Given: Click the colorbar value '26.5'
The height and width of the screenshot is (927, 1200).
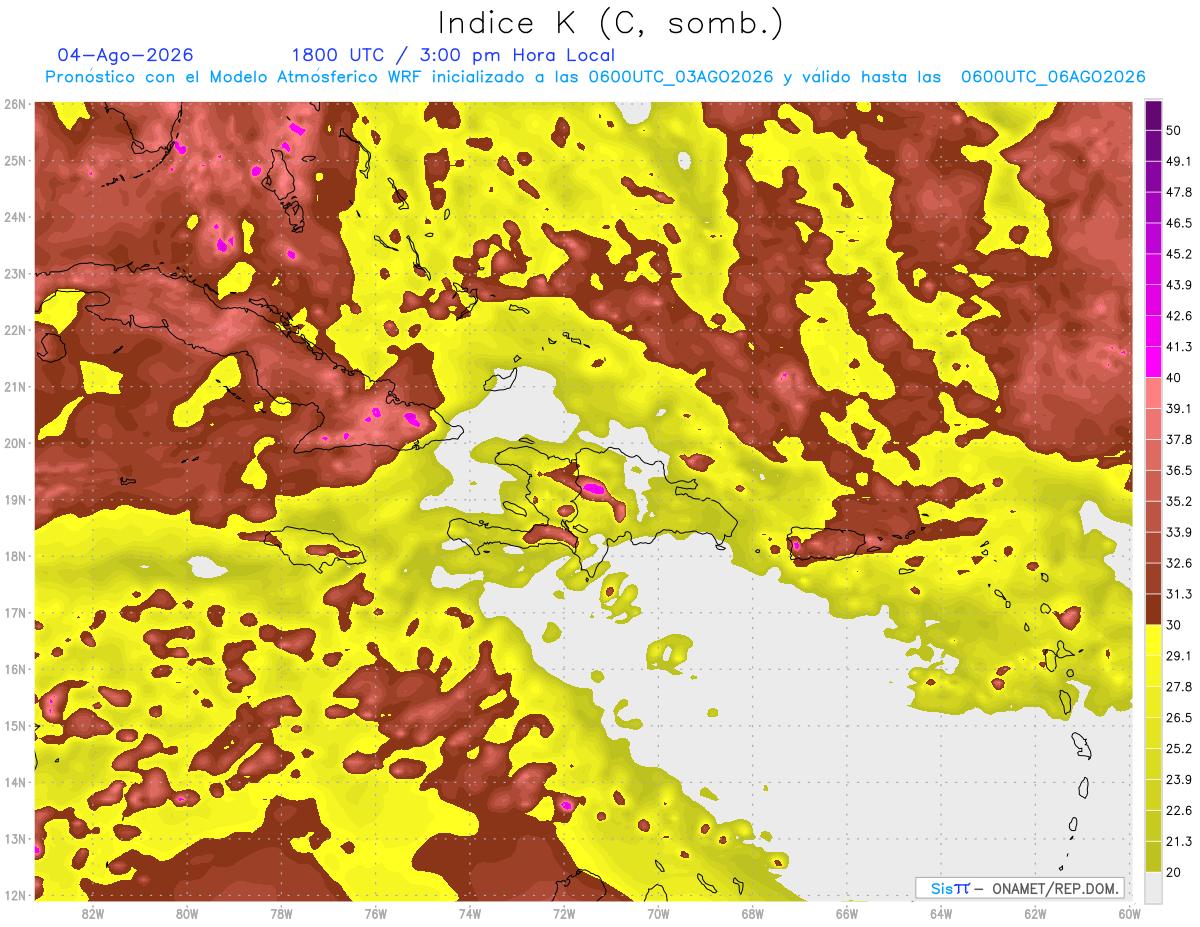Looking at the screenshot, I should [x=1178, y=718].
